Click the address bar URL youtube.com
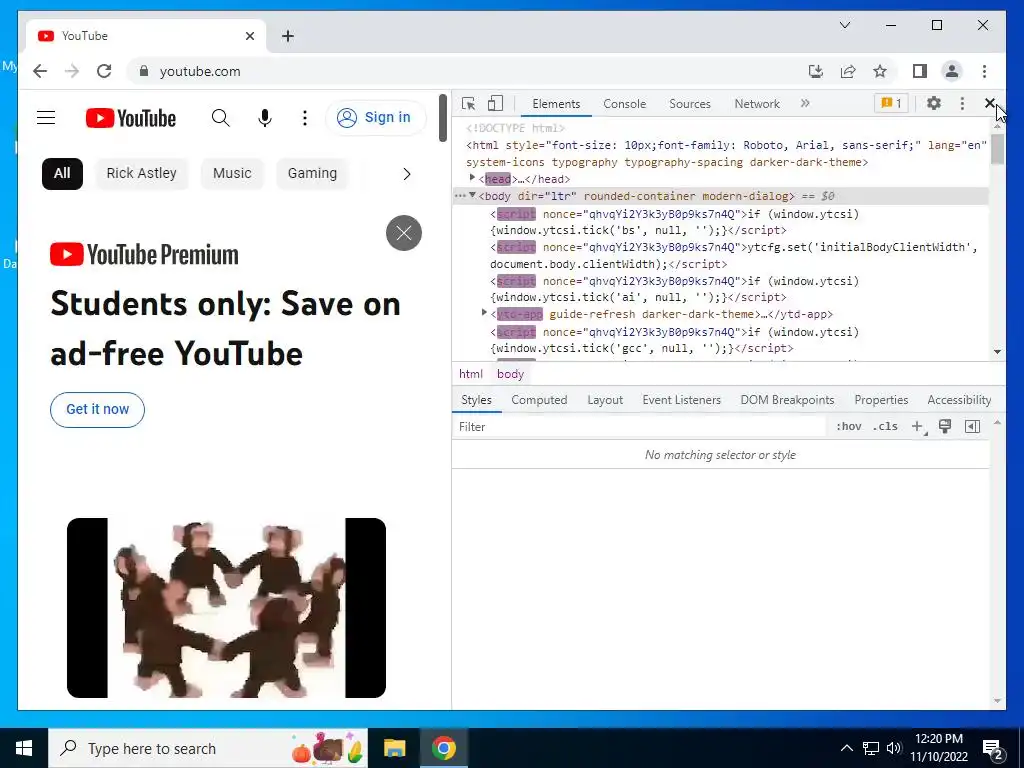Screen dimensions: 1024x768 coord(200,71)
